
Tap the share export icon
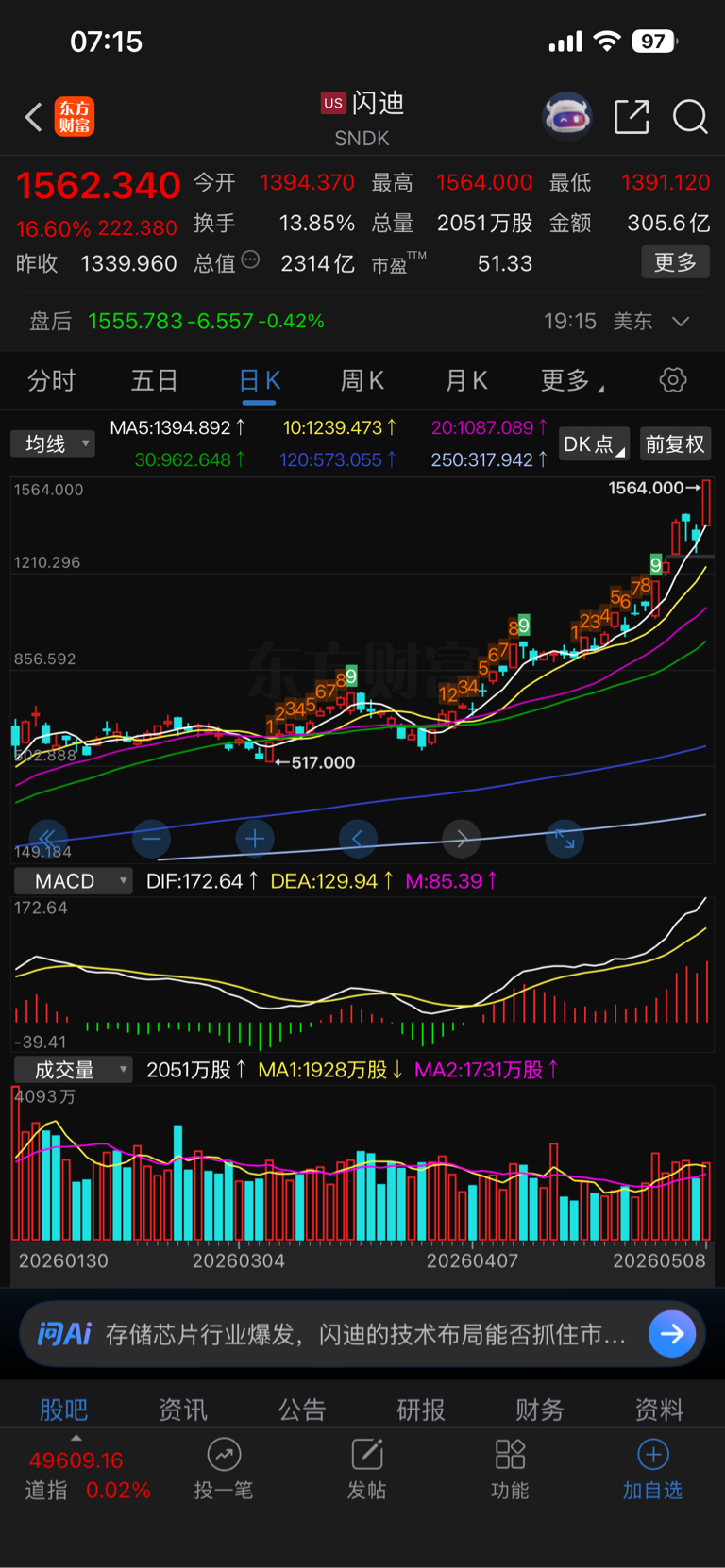[x=632, y=117]
